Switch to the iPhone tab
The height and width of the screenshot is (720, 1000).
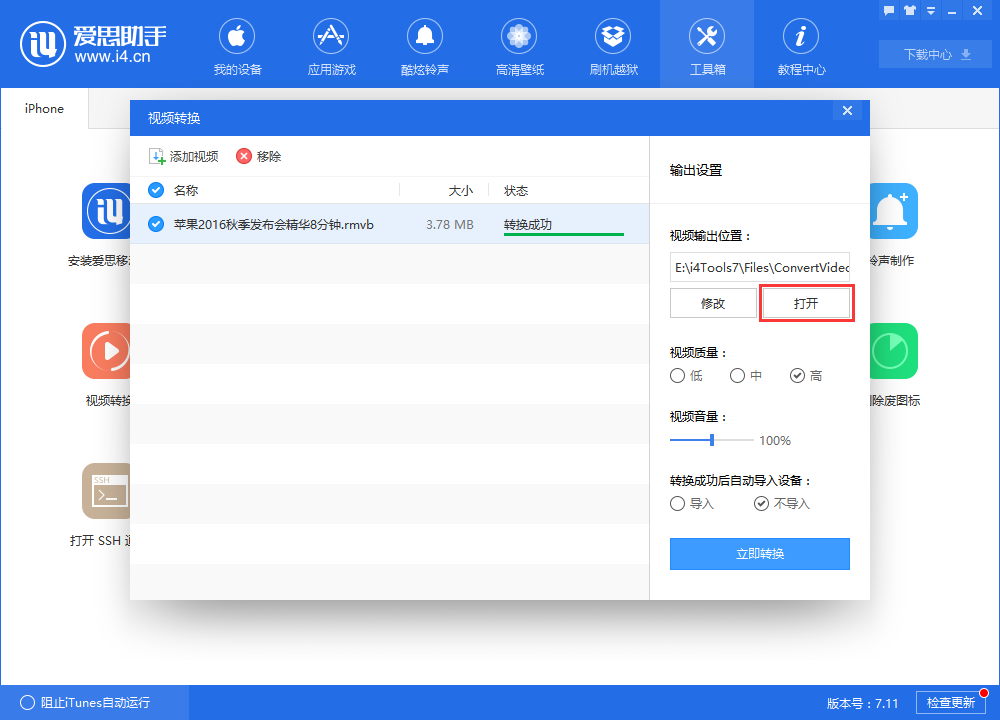(44, 108)
